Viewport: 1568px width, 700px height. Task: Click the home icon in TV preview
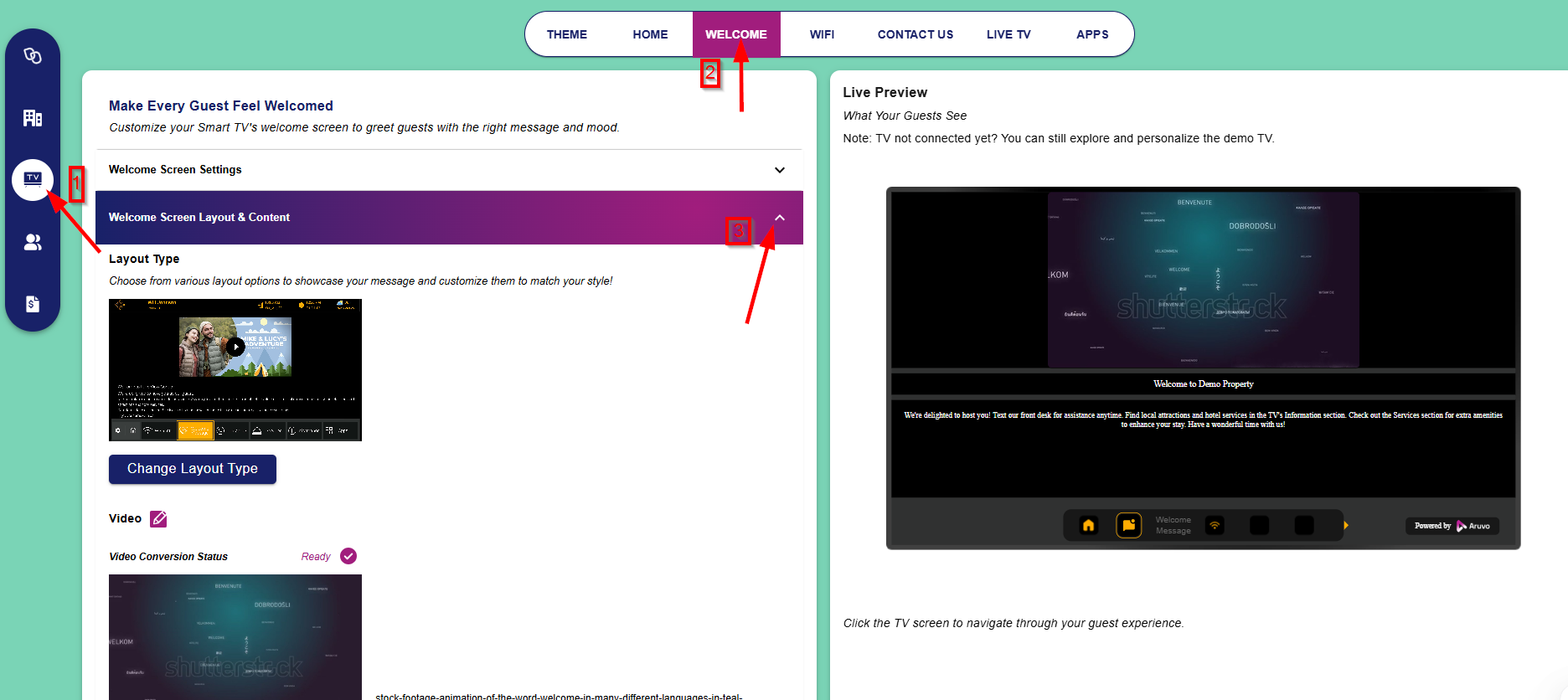click(1088, 526)
